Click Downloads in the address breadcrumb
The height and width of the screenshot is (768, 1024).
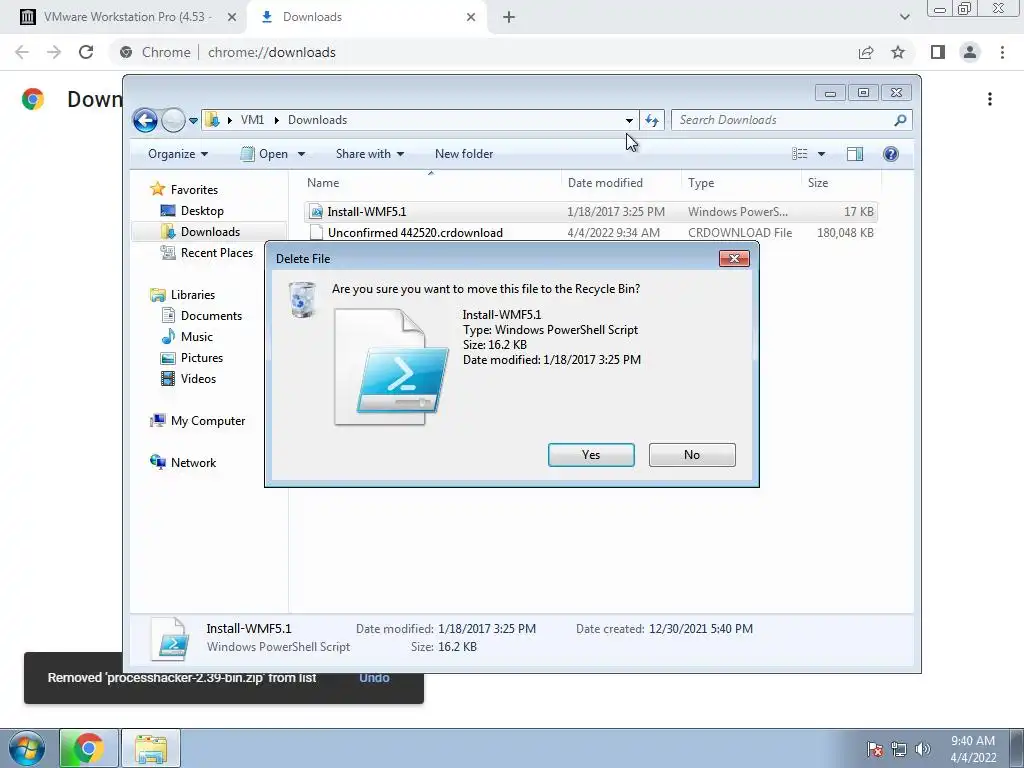coord(317,120)
